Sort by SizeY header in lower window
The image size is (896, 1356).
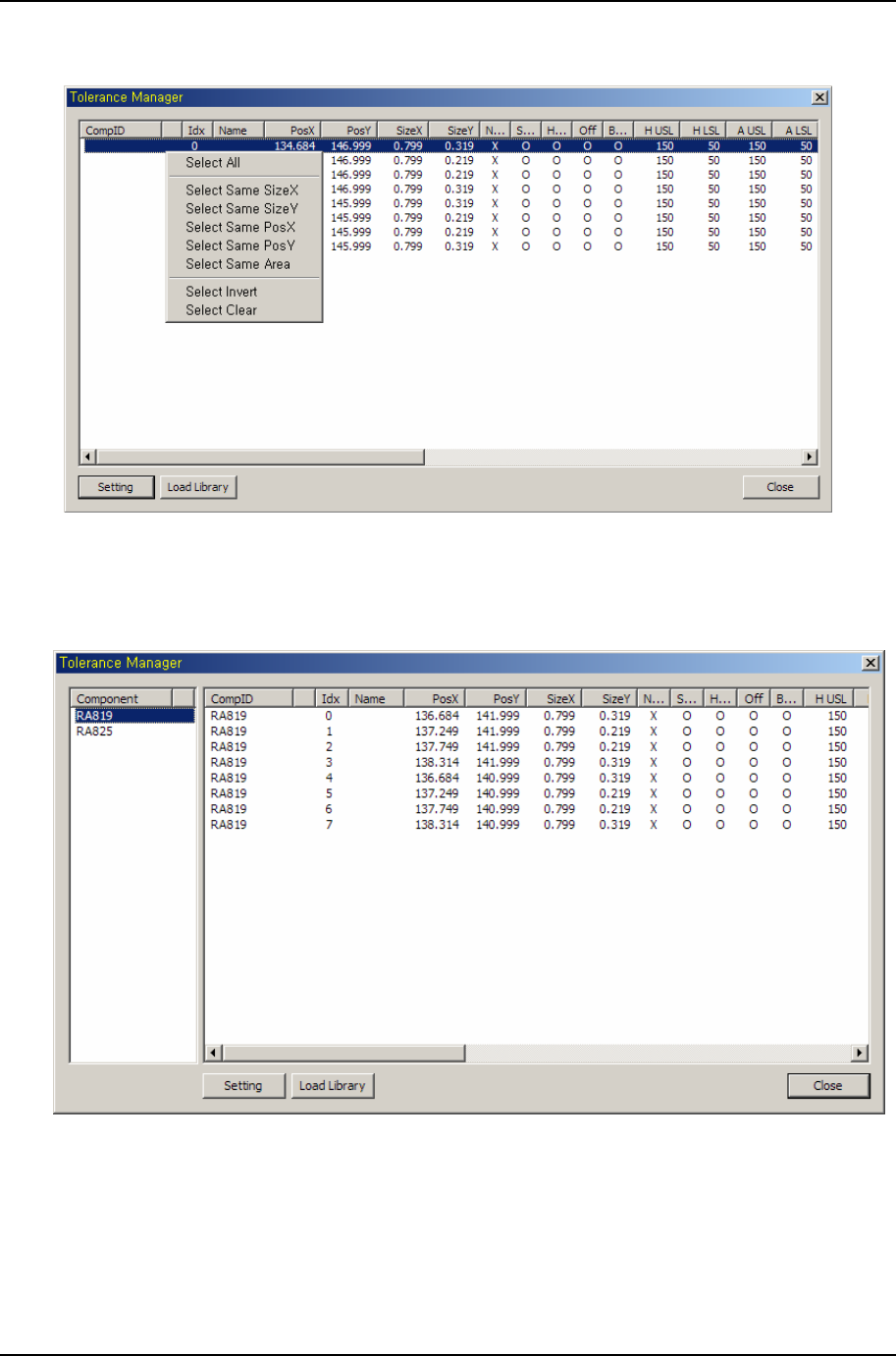(x=609, y=699)
